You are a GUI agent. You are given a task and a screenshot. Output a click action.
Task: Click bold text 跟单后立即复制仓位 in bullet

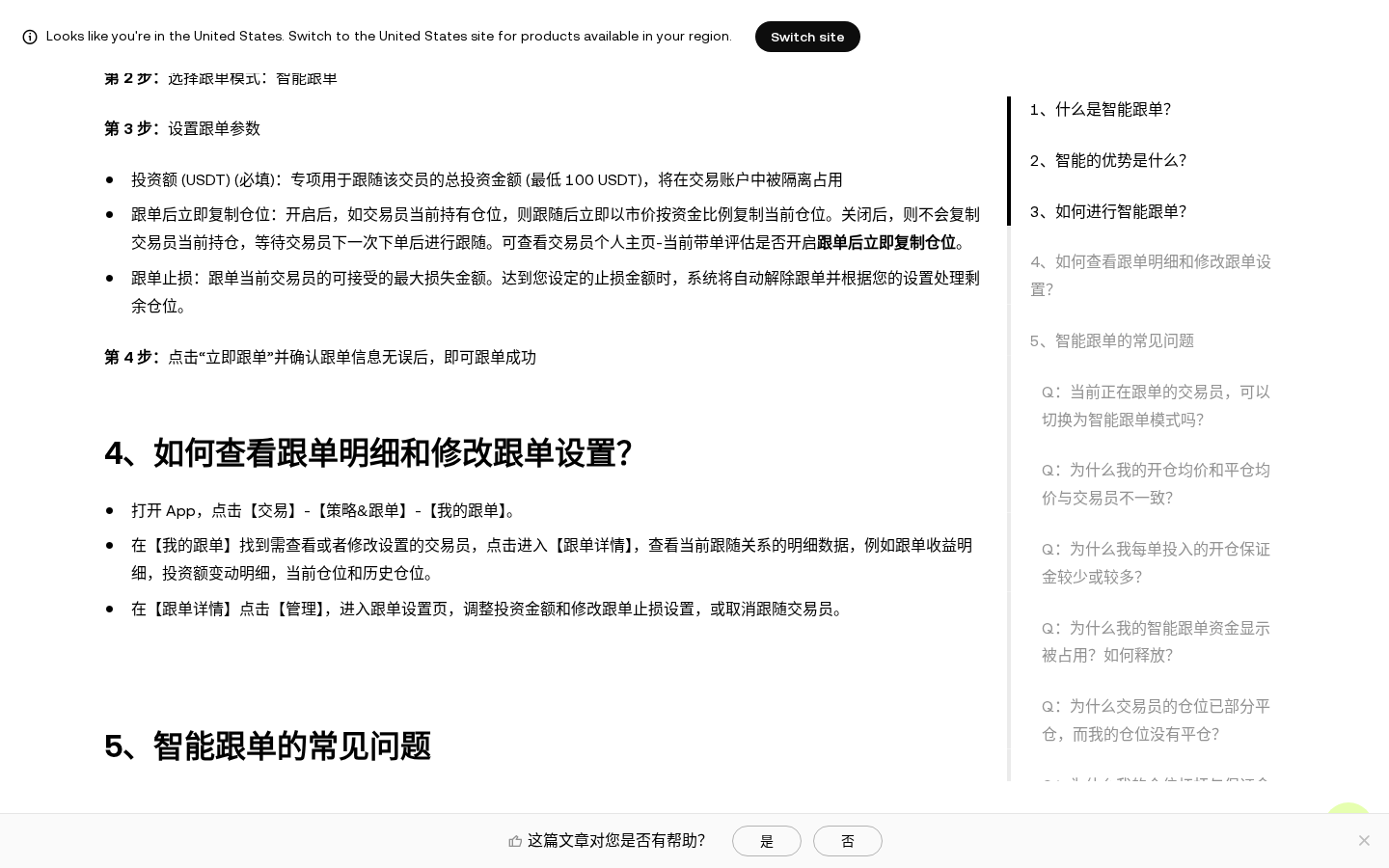point(885,242)
